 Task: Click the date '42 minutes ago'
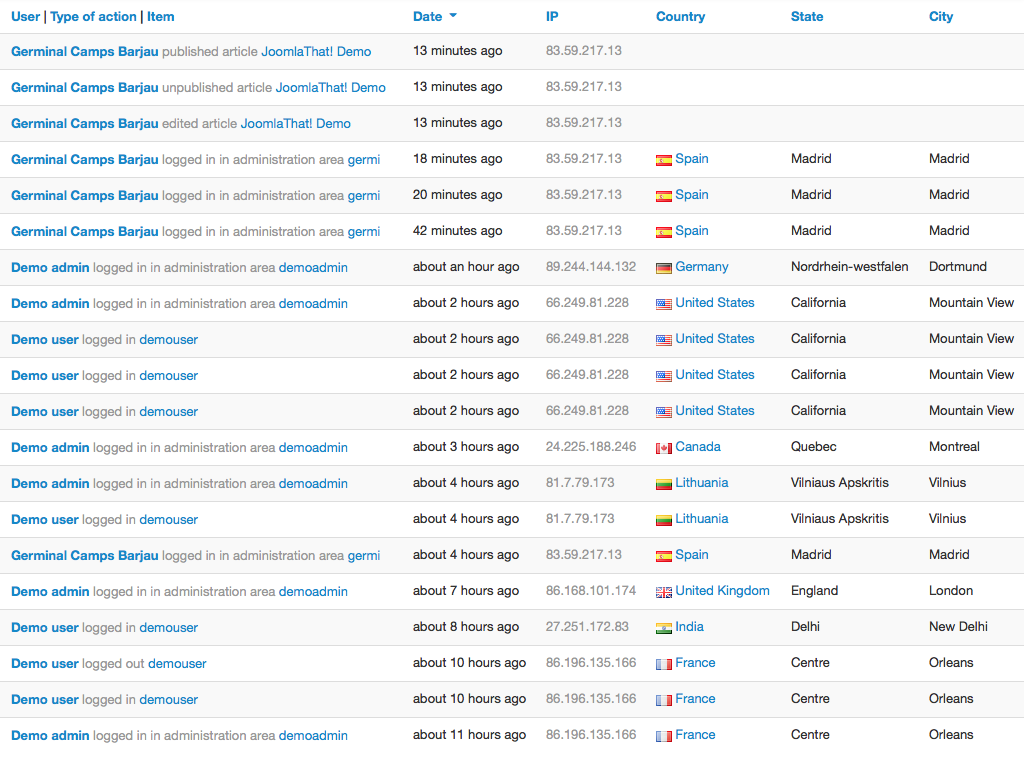click(x=457, y=231)
